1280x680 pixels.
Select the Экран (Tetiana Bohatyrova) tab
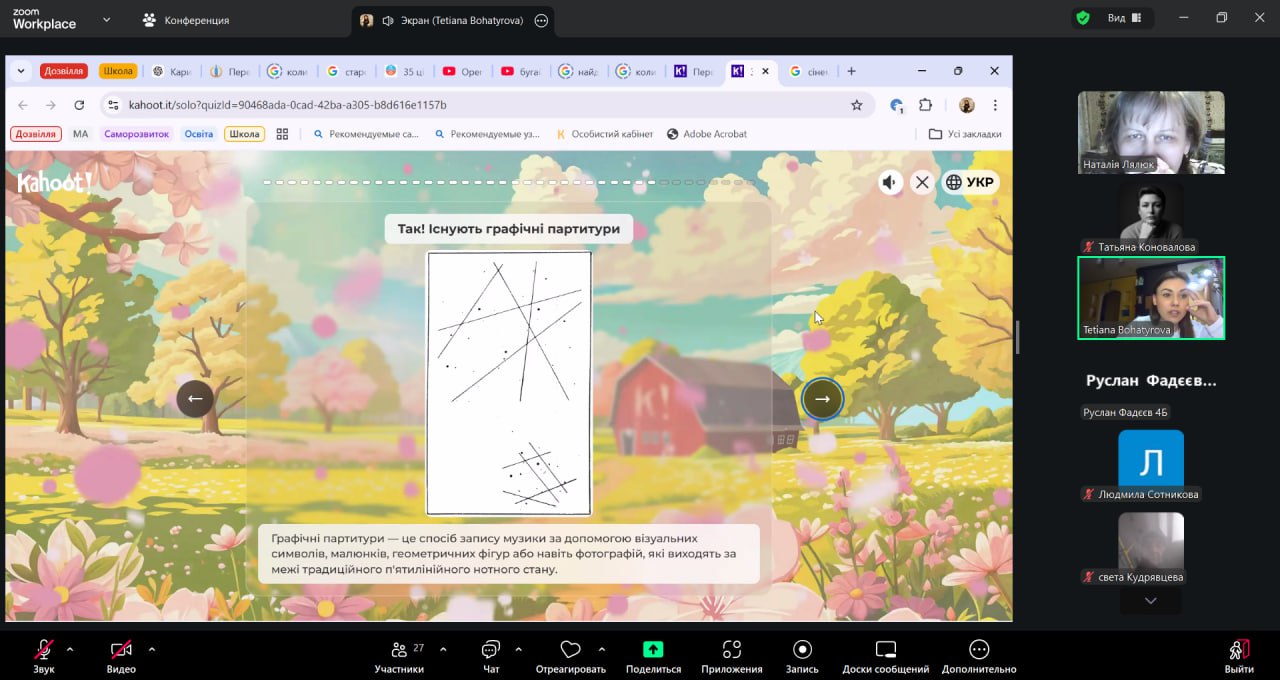[x=453, y=20]
